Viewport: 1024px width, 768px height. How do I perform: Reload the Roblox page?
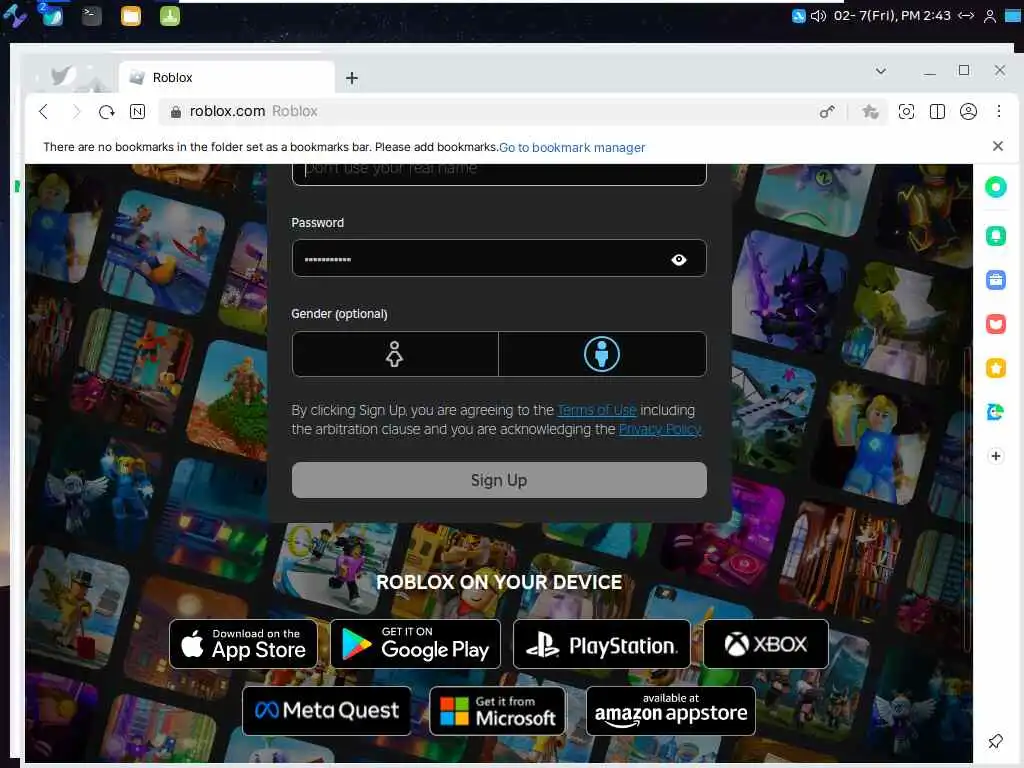[x=106, y=112]
